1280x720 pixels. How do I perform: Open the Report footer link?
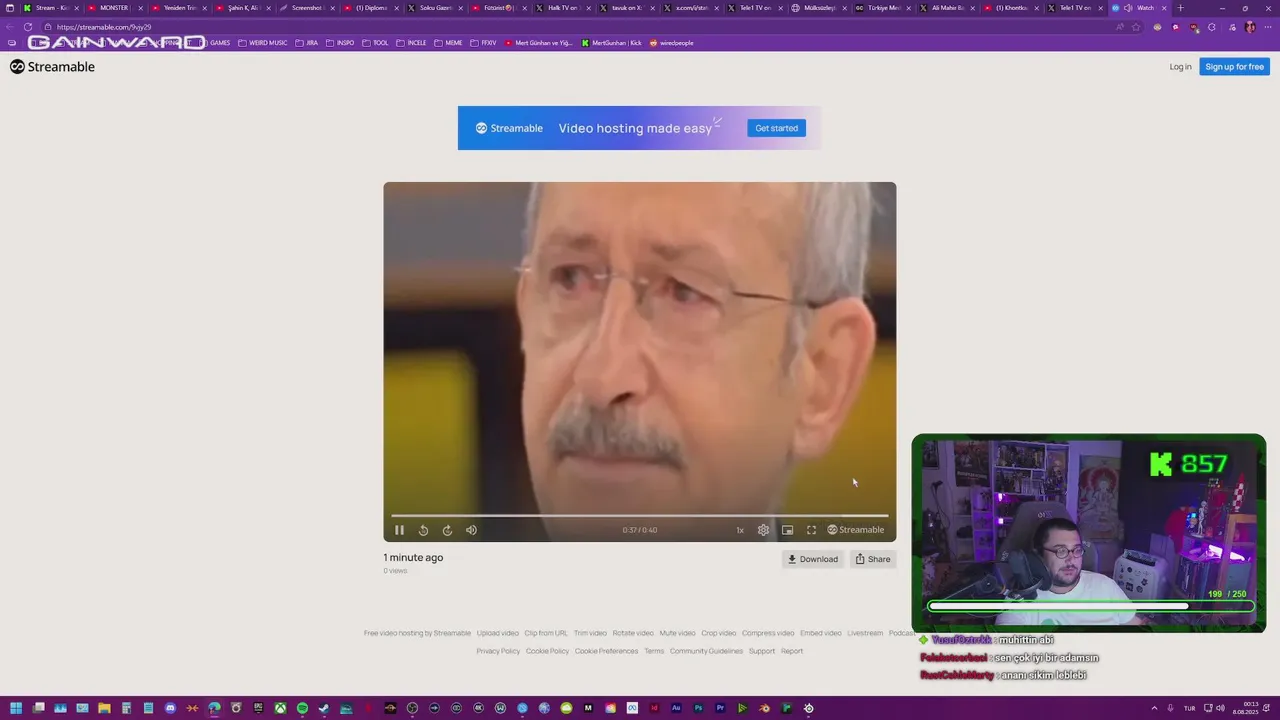point(792,651)
